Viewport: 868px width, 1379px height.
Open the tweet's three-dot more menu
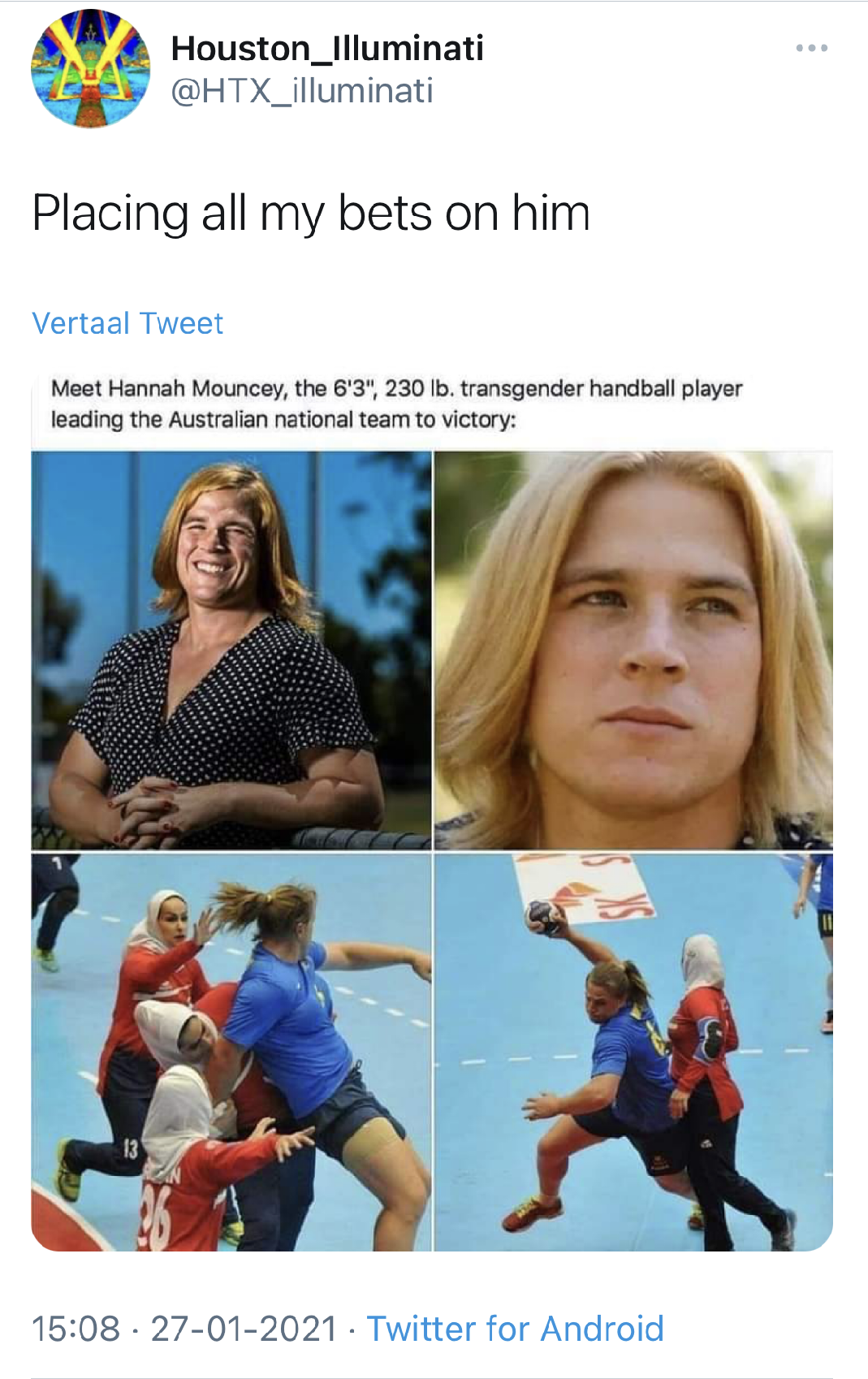point(811,49)
